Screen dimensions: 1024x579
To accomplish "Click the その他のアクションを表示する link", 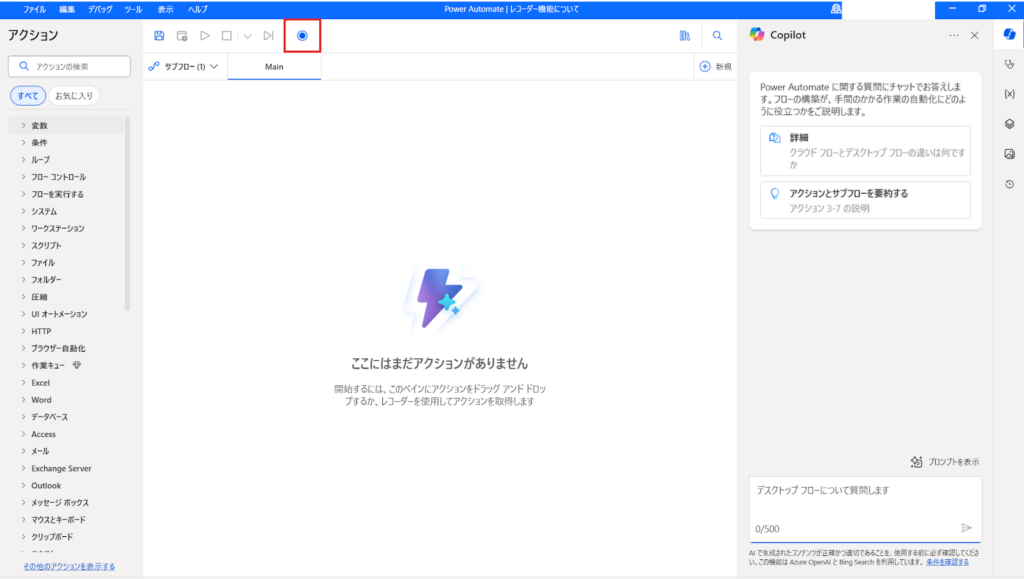I will [61, 566].
